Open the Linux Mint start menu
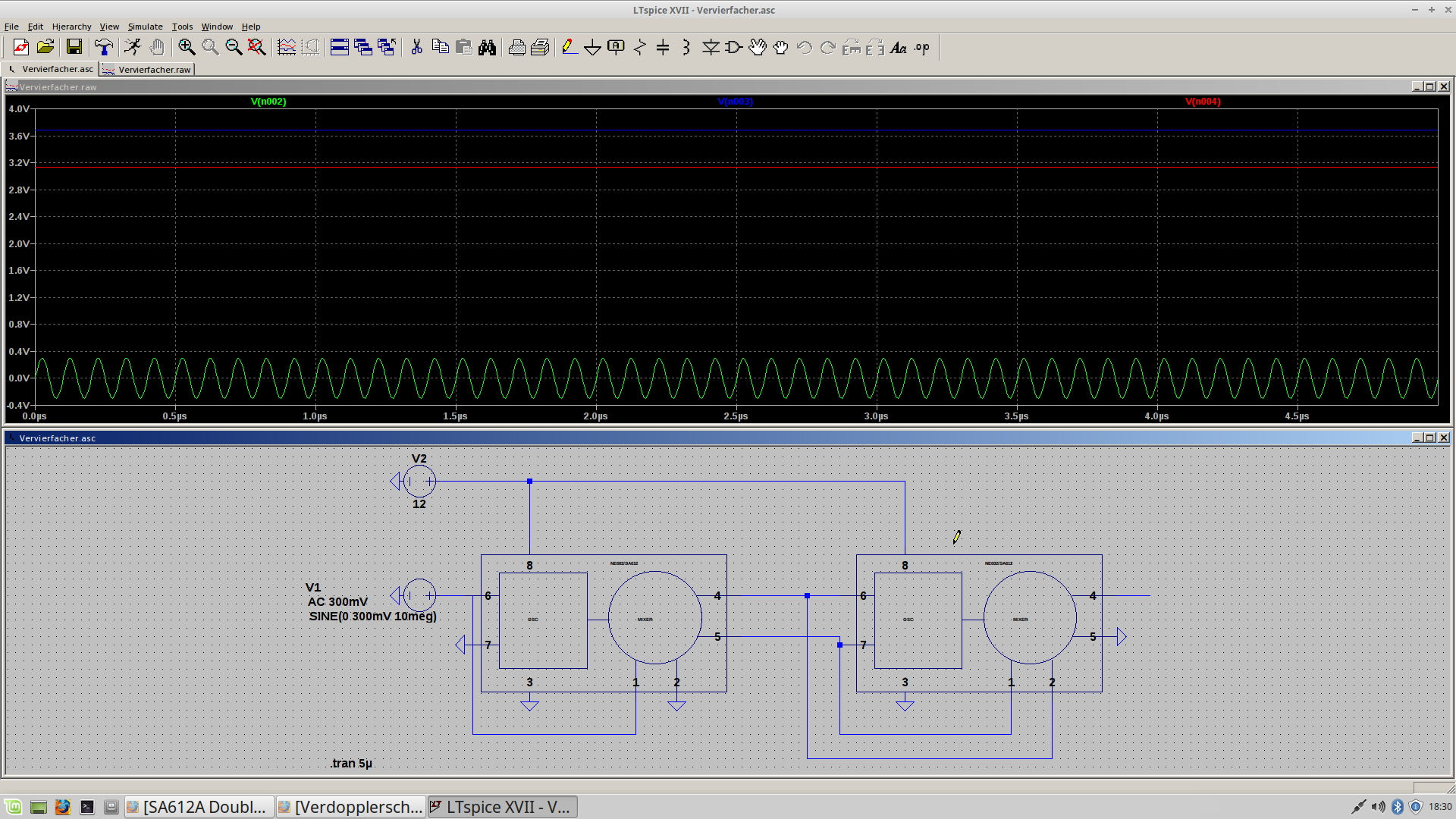This screenshot has height=819, width=1456. (13, 807)
